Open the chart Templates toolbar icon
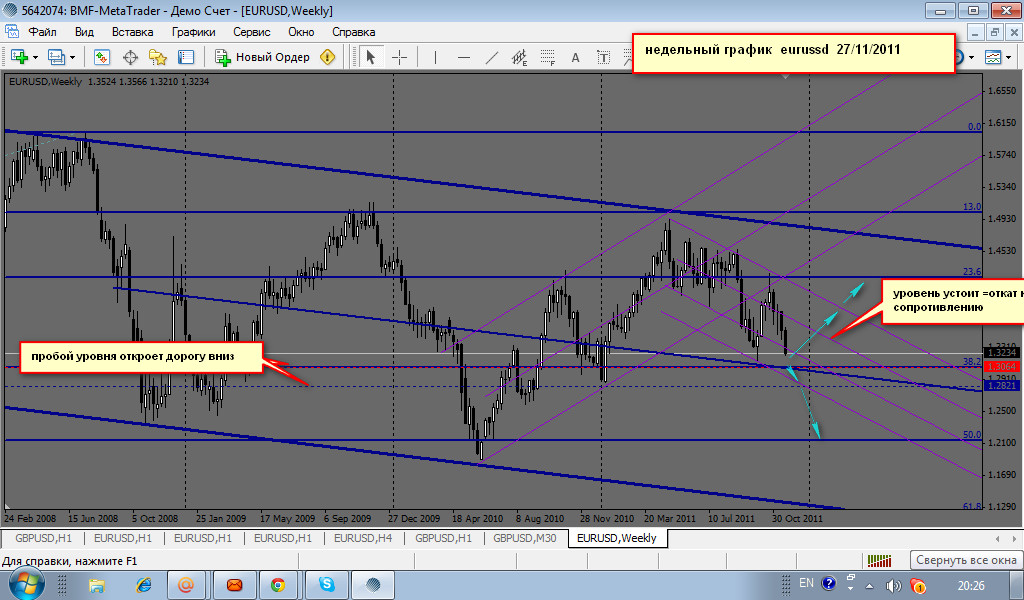The width and height of the screenshot is (1024, 600). tap(993, 57)
